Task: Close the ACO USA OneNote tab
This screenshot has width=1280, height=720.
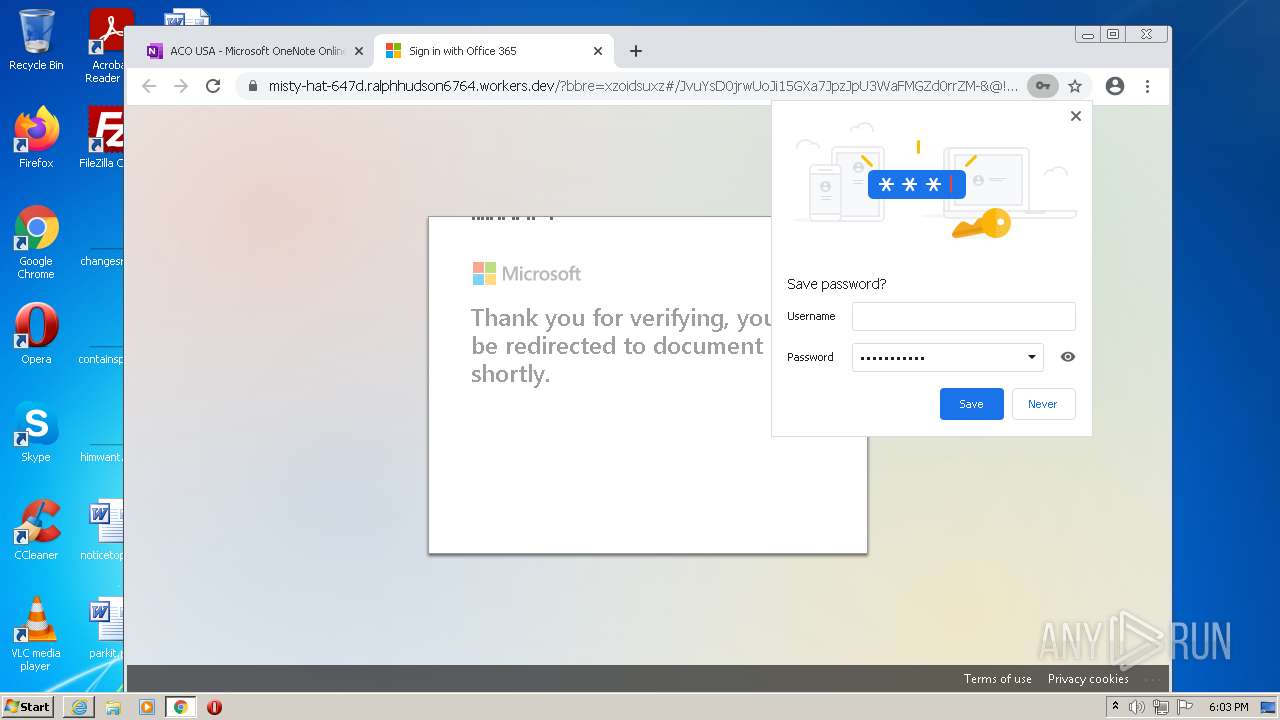Action: click(x=359, y=51)
